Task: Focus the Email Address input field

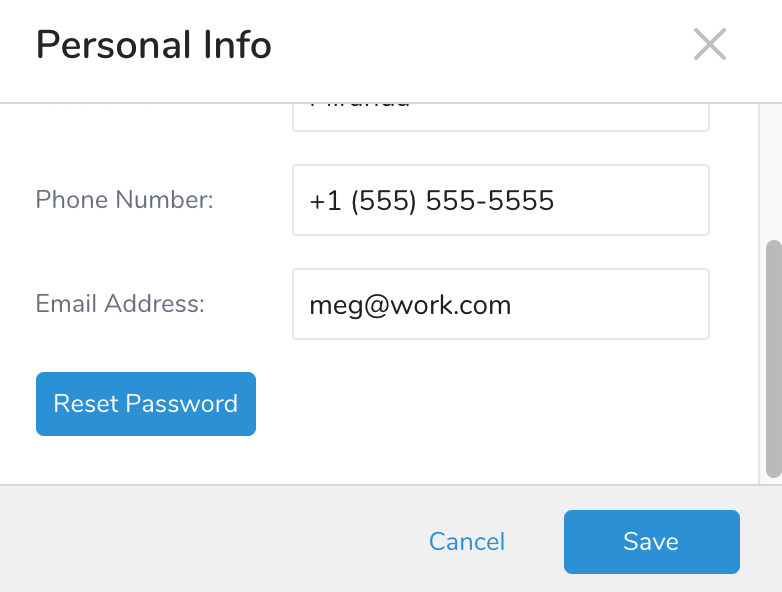Action: tap(500, 304)
